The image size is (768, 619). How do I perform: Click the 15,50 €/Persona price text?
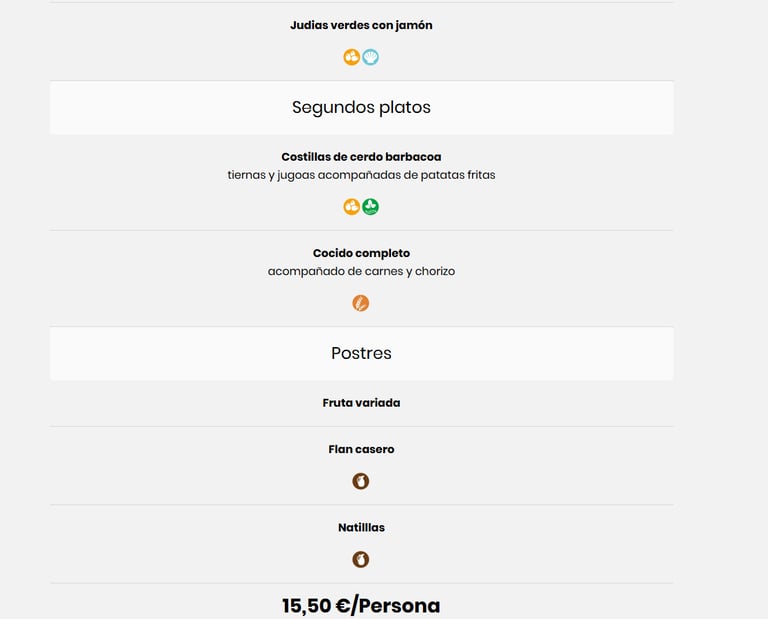coord(361,605)
